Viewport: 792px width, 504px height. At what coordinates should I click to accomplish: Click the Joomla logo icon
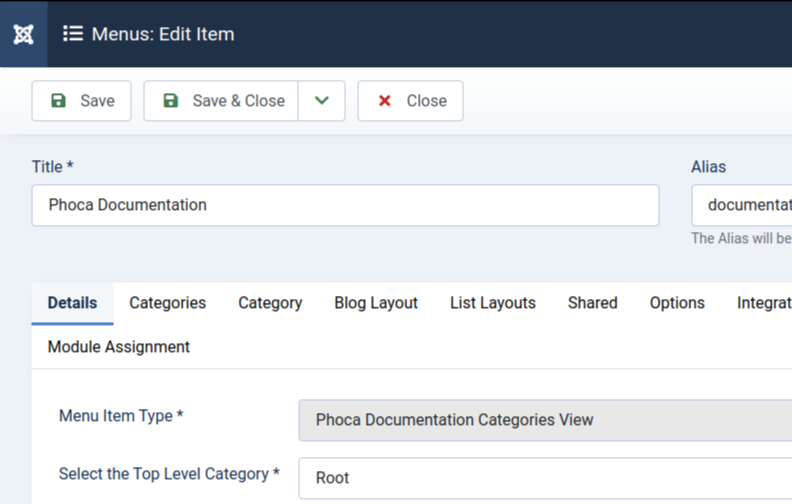23,34
